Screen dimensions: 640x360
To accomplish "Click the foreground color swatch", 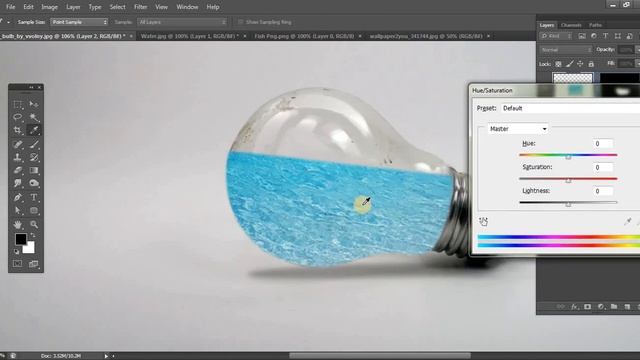I will pyautogui.click(x=20, y=239).
